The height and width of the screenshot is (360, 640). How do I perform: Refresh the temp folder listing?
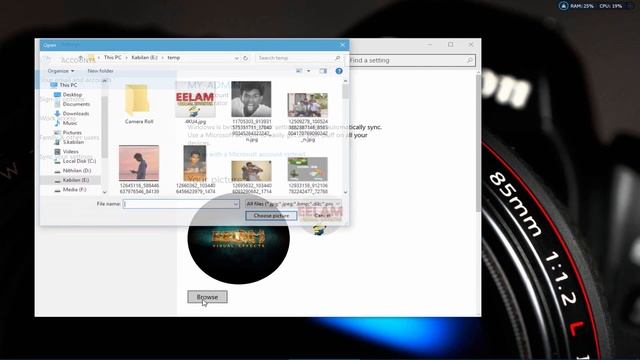(x=245, y=58)
